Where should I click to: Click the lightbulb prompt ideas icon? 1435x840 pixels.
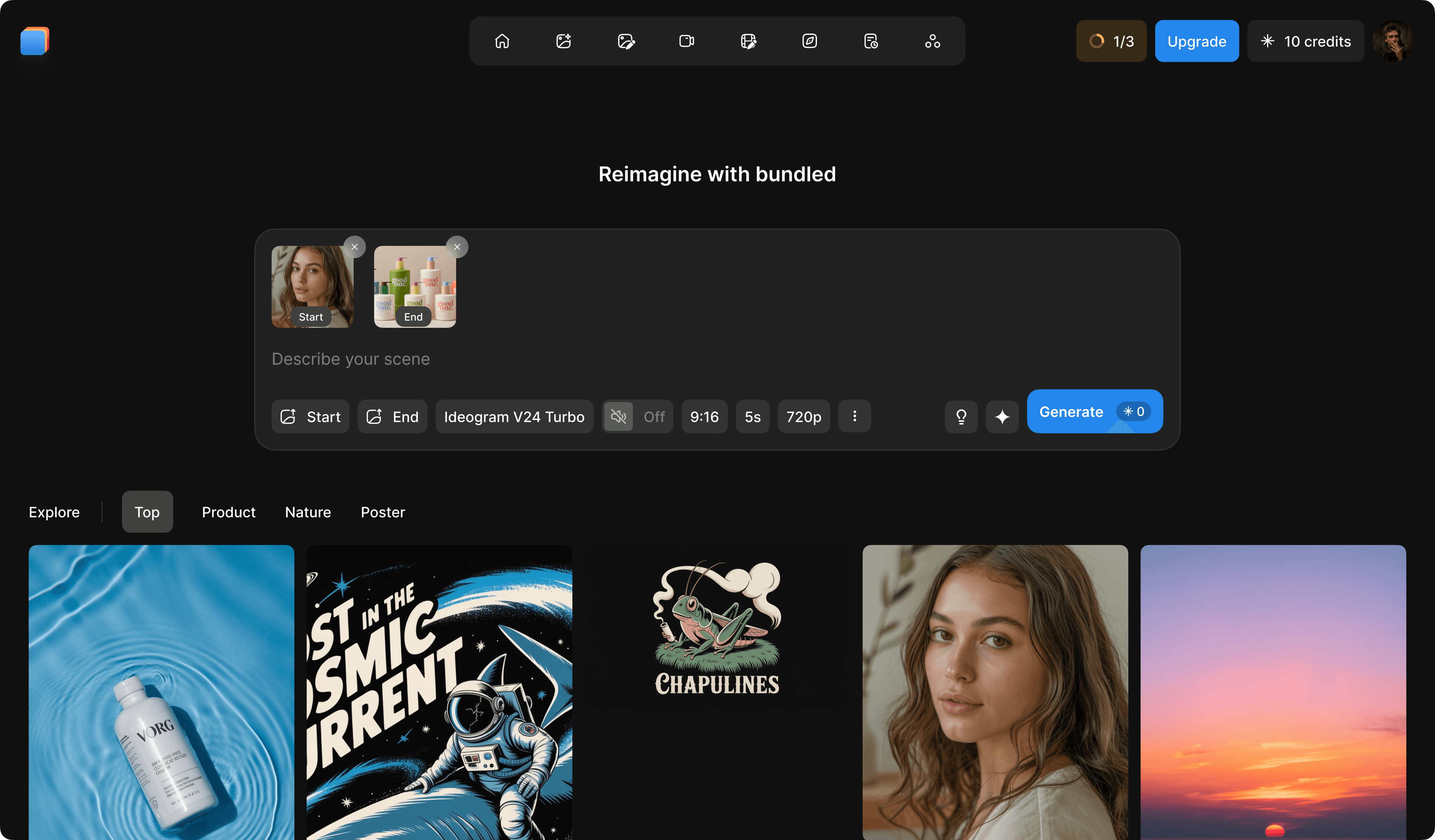click(961, 417)
